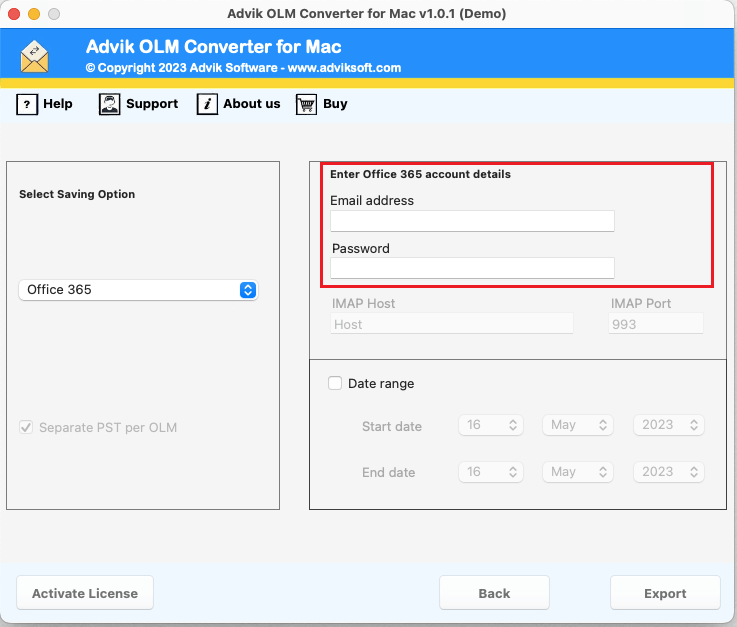Image resolution: width=737 pixels, height=627 pixels.
Task: Open the Start date day dropdown
Action: pos(491,425)
